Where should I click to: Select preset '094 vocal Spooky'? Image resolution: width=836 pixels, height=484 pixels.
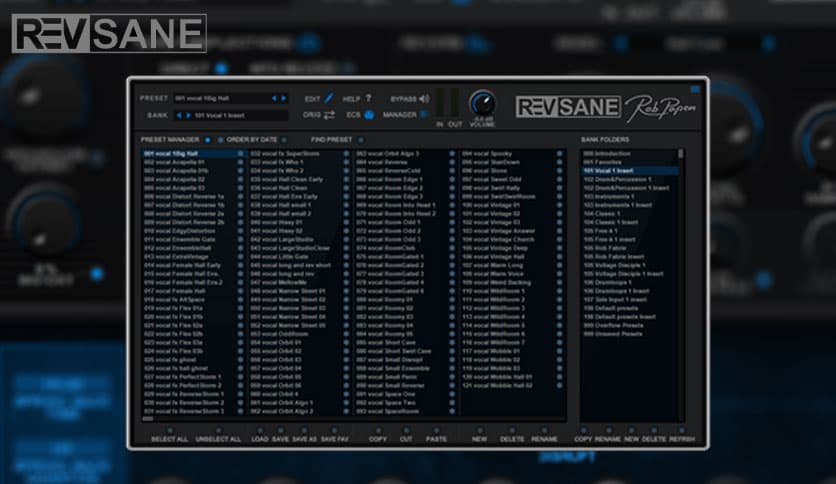pyautogui.click(x=508, y=154)
